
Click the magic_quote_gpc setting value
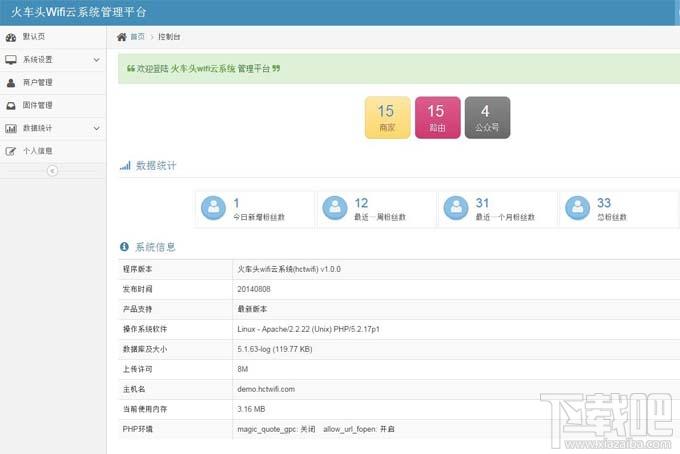(276, 429)
